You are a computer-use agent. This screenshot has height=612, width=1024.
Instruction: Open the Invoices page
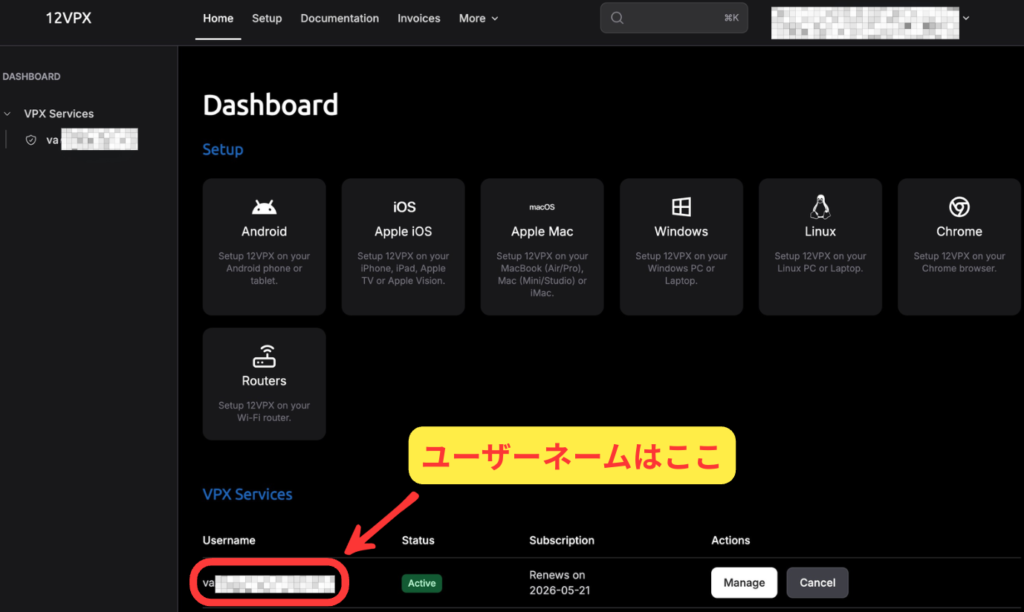(418, 18)
